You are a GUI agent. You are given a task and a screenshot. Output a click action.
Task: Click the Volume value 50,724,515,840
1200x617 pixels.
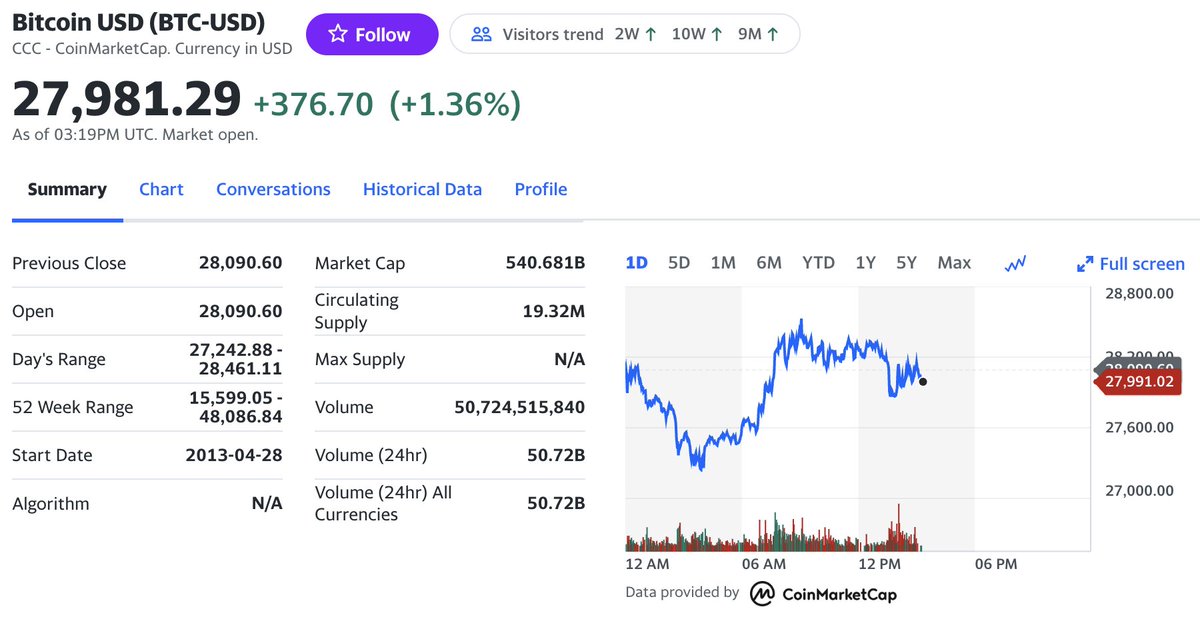pyautogui.click(x=519, y=407)
